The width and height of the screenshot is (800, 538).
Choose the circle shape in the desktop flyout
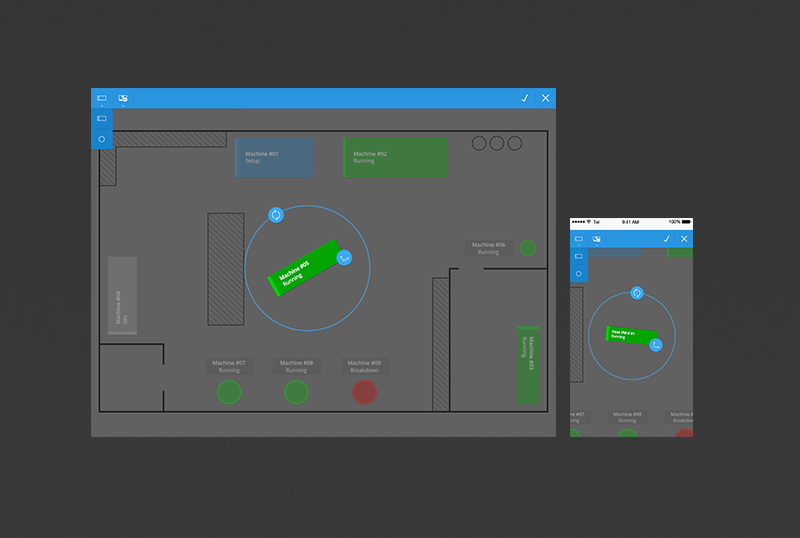point(102,139)
